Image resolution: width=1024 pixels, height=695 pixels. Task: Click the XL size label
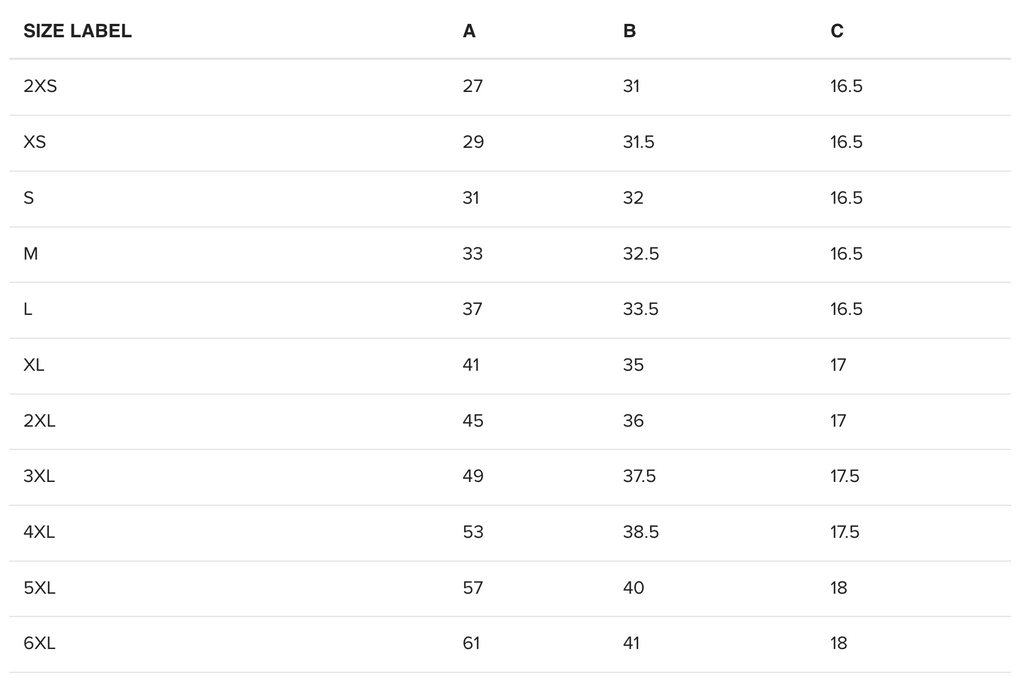(x=34, y=365)
